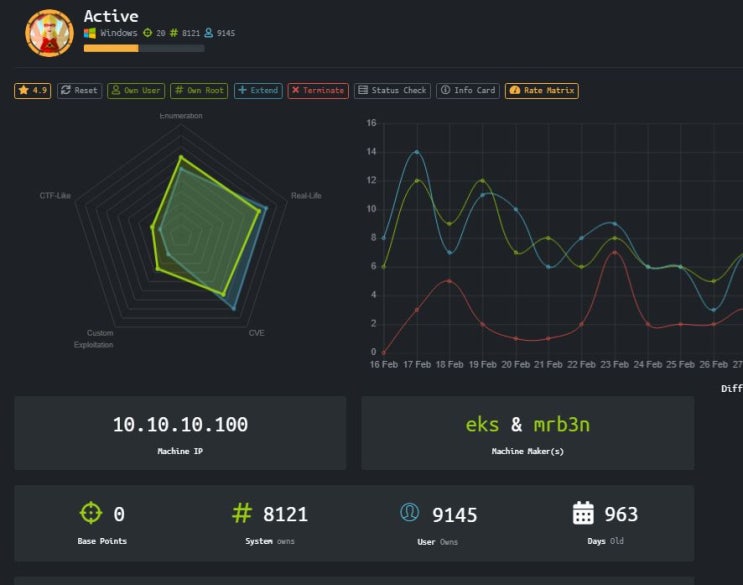743x585 pixels.
Task: Click the blue User Owns person icon
Action: pos(409,513)
